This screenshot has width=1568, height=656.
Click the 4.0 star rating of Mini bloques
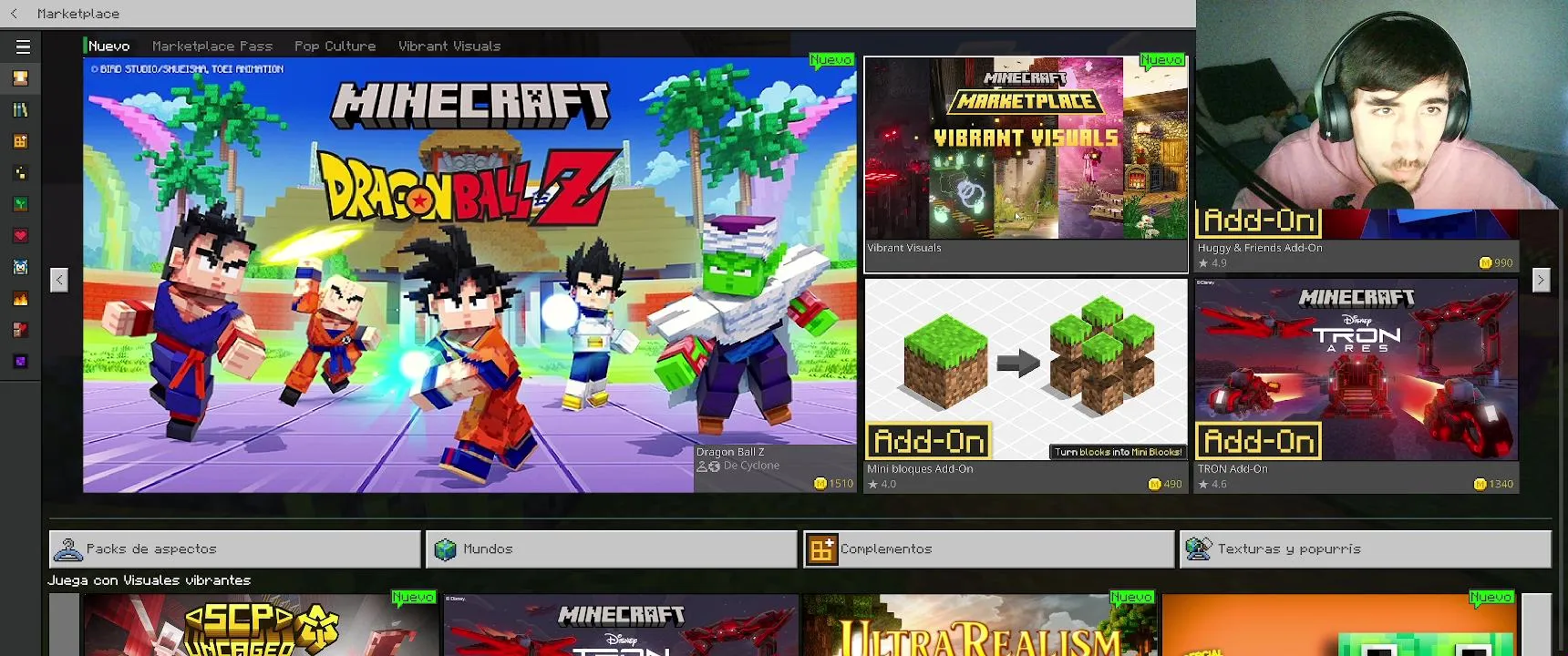(882, 485)
